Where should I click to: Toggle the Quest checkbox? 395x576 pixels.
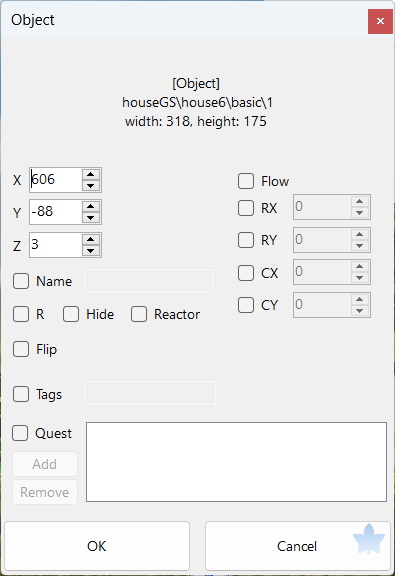pos(20,433)
